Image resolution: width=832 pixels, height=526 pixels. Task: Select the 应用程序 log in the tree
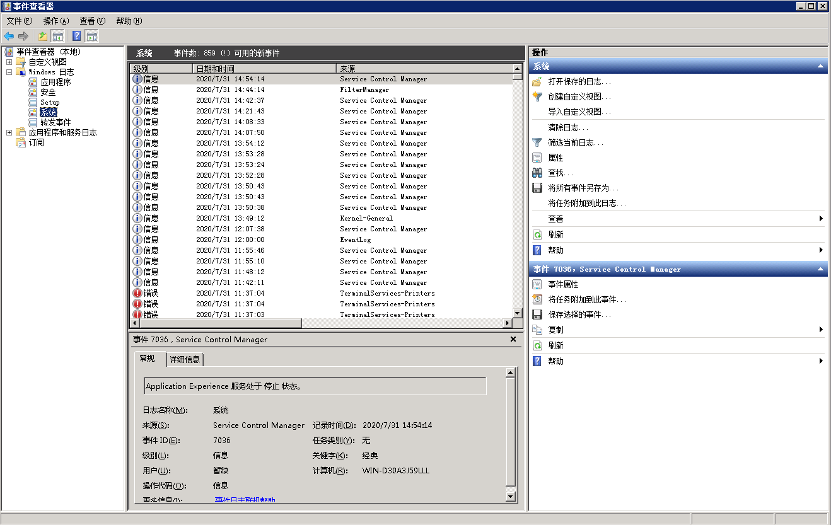[x=56, y=82]
